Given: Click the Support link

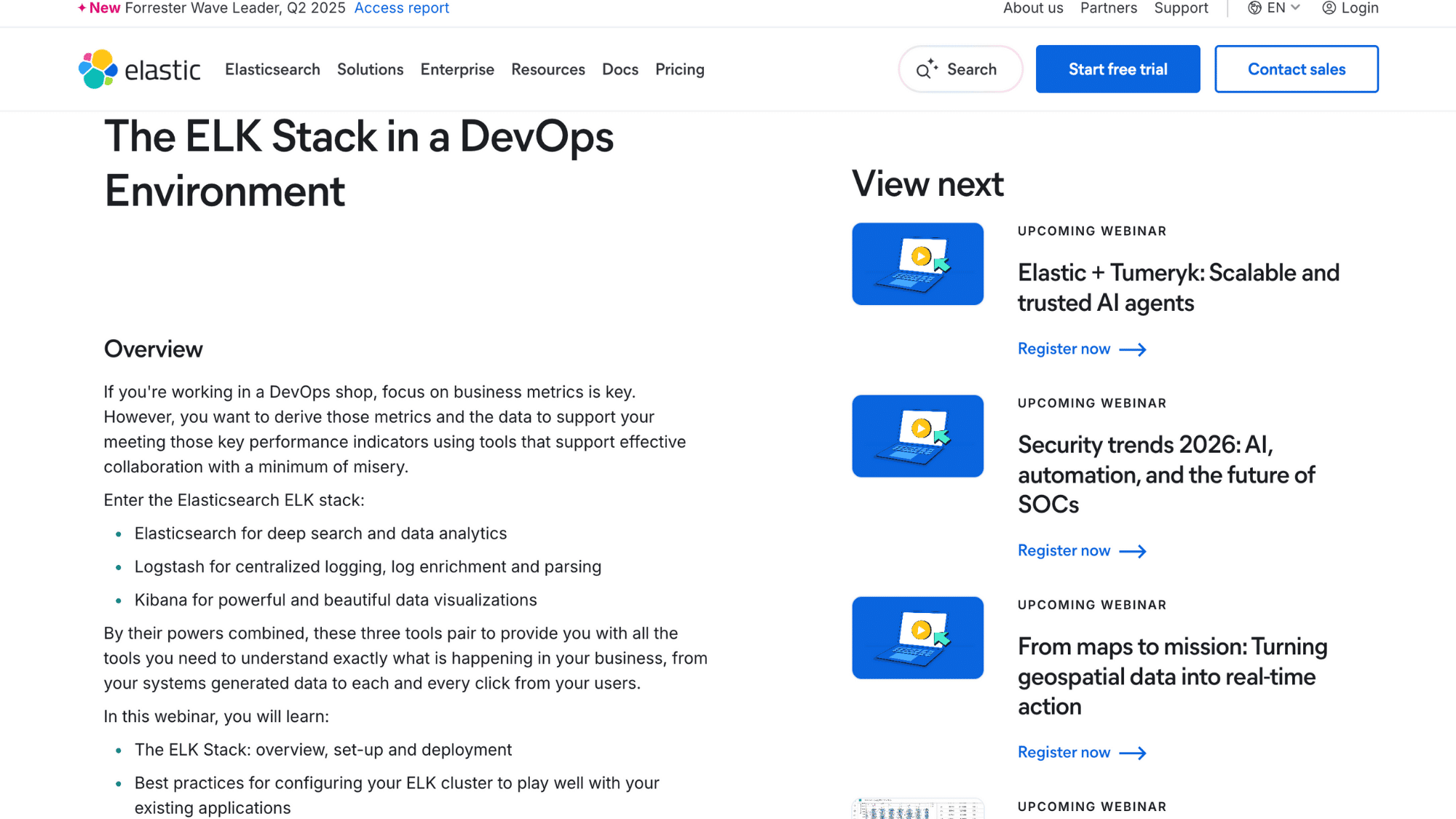Looking at the screenshot, I should [1181, 8].
